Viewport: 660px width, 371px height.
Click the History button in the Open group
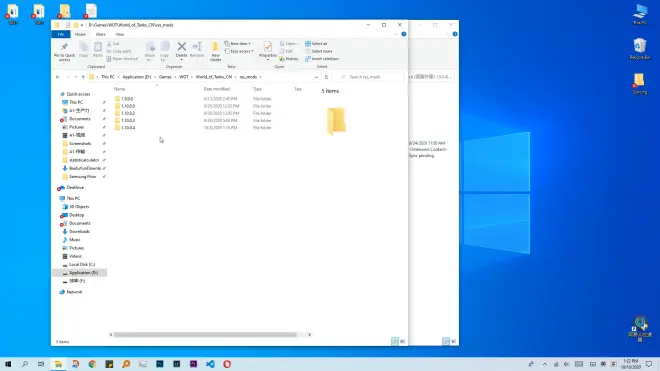click(x=289, y=59)
